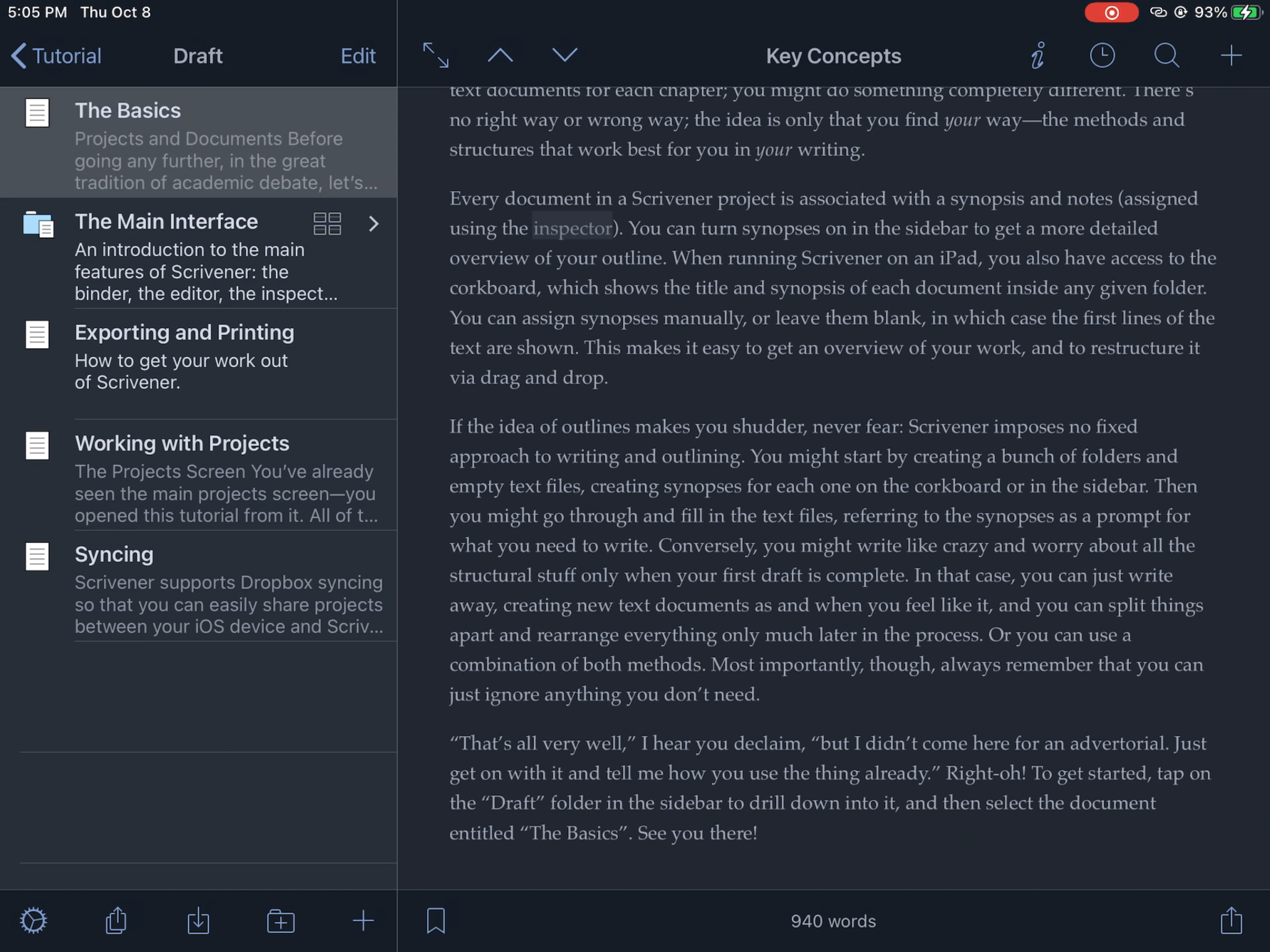Tap the battery status icon
1270x952 pixels.
point(1246,12)
